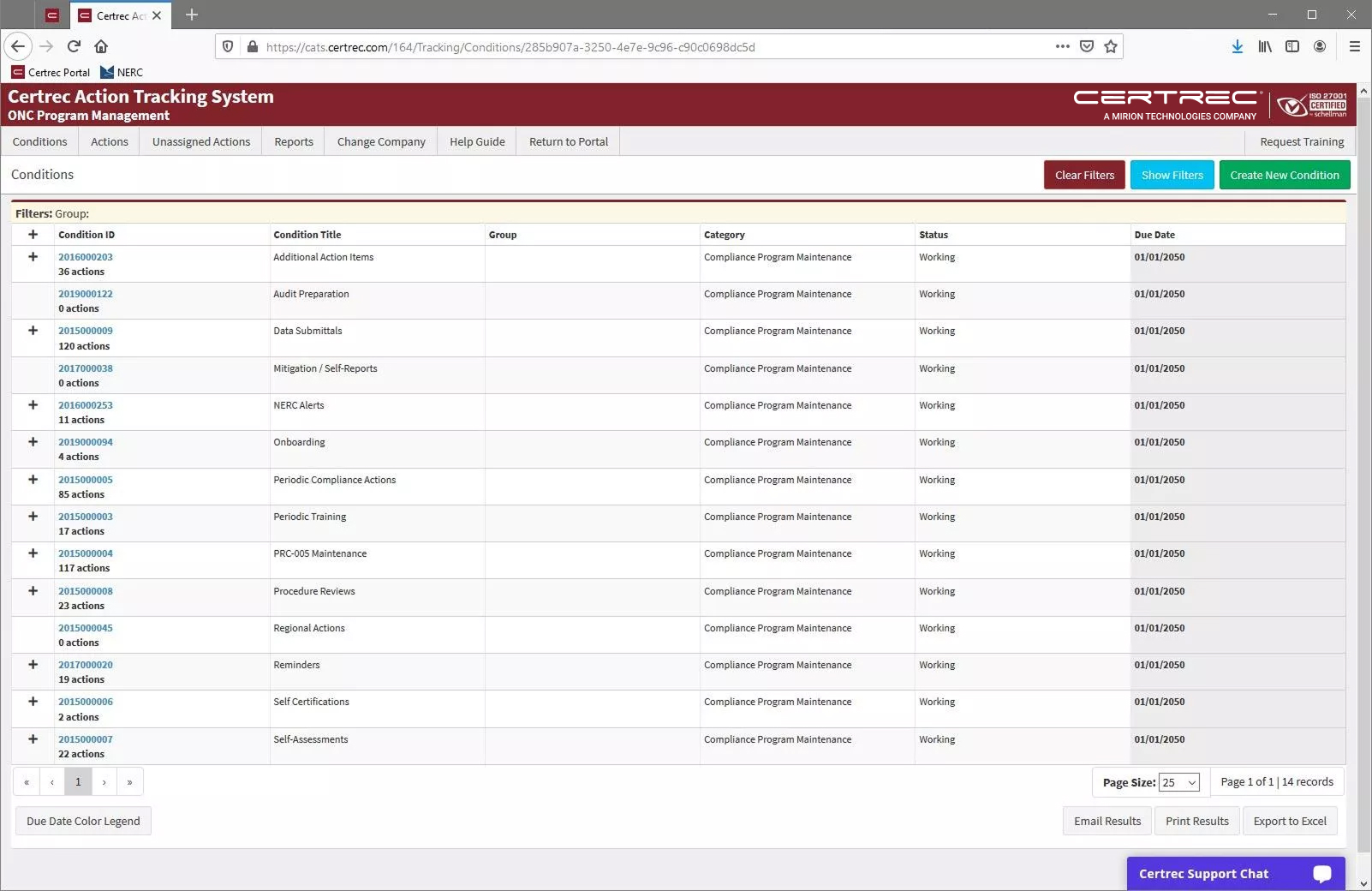Click Create New Condition button
Viewport: 1372px width, 891px height.
[1285, 175]
